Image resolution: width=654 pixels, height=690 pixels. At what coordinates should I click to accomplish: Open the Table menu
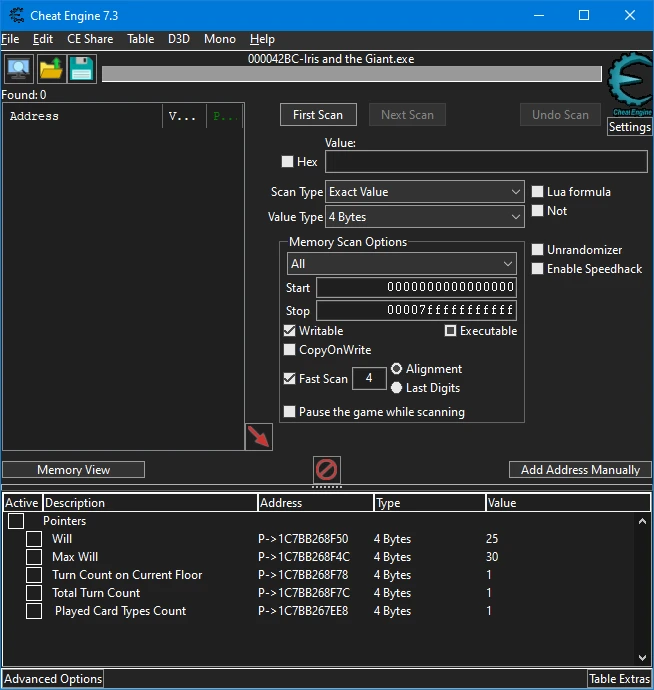140,39
